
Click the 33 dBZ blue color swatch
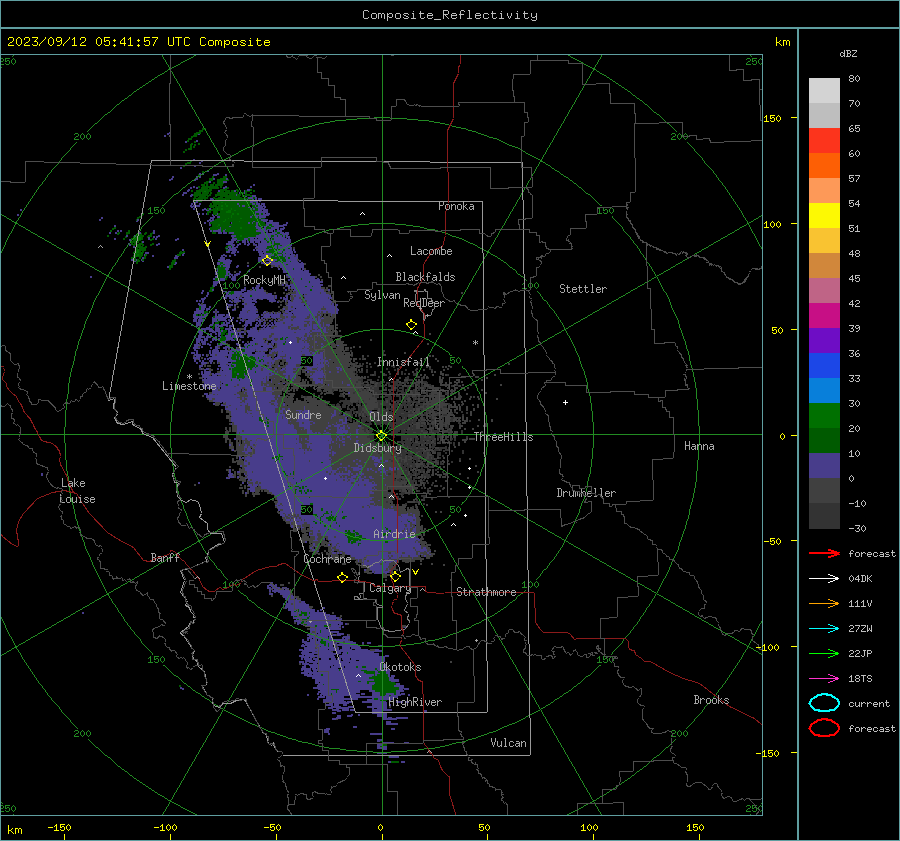click(x=824, y=390)
